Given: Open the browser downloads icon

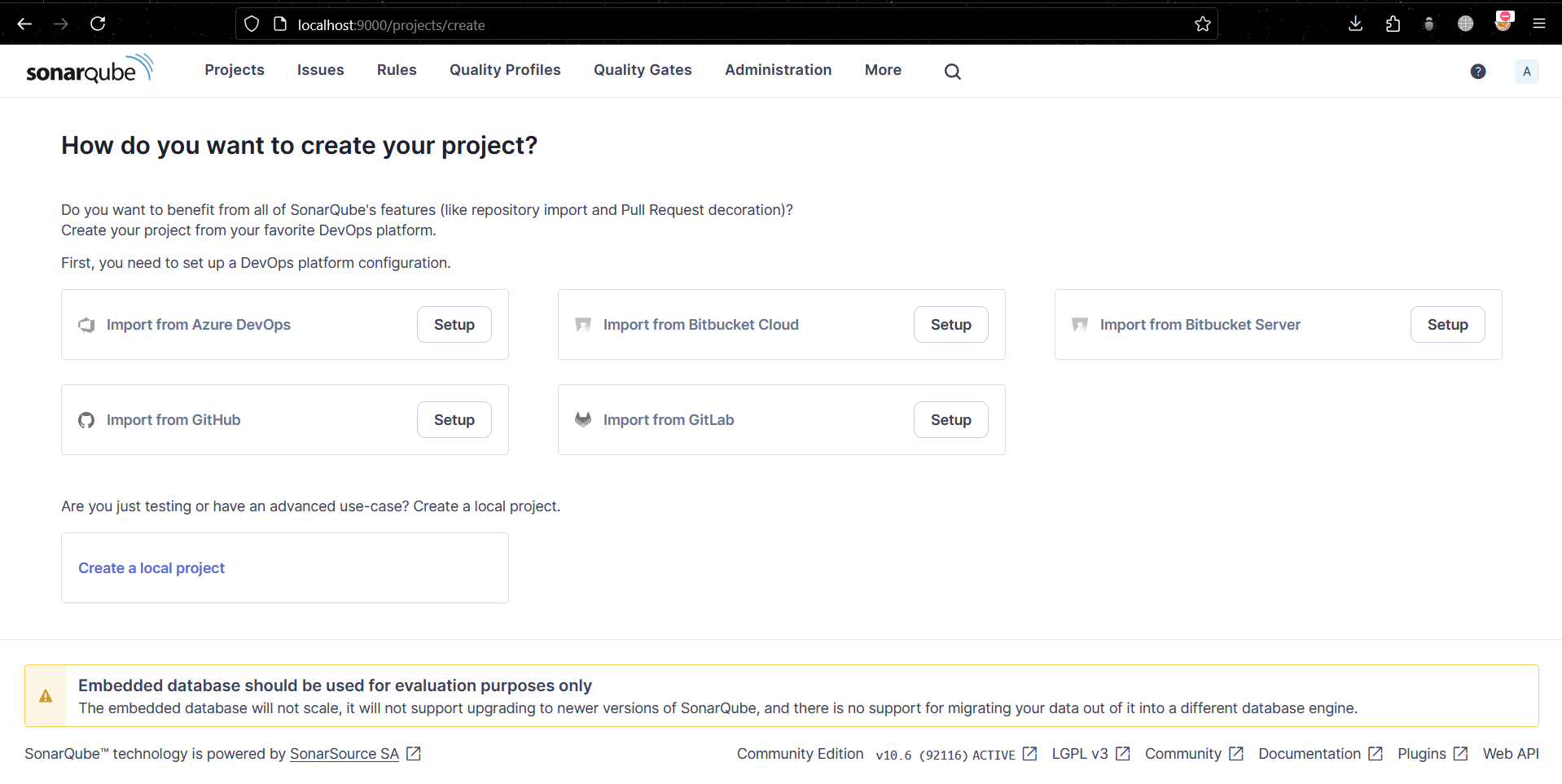Looking at the screenshot, I should pos(1355,24).
